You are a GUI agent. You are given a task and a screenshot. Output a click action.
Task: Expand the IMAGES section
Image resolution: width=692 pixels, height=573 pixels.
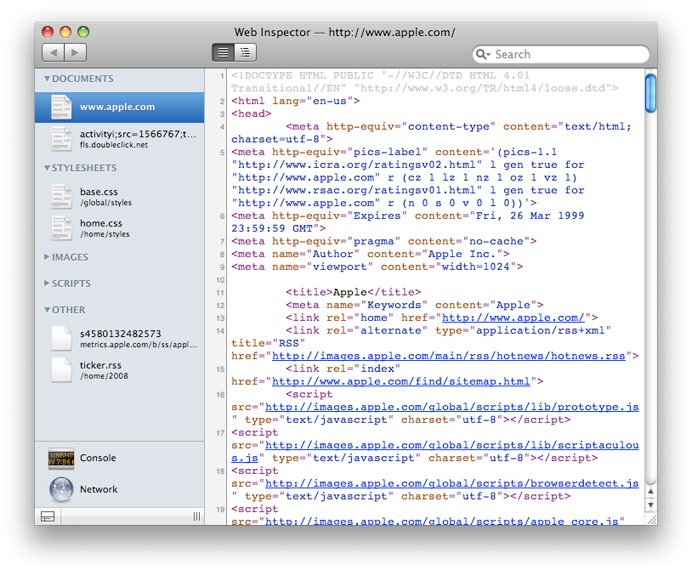(x=47, y=257)
